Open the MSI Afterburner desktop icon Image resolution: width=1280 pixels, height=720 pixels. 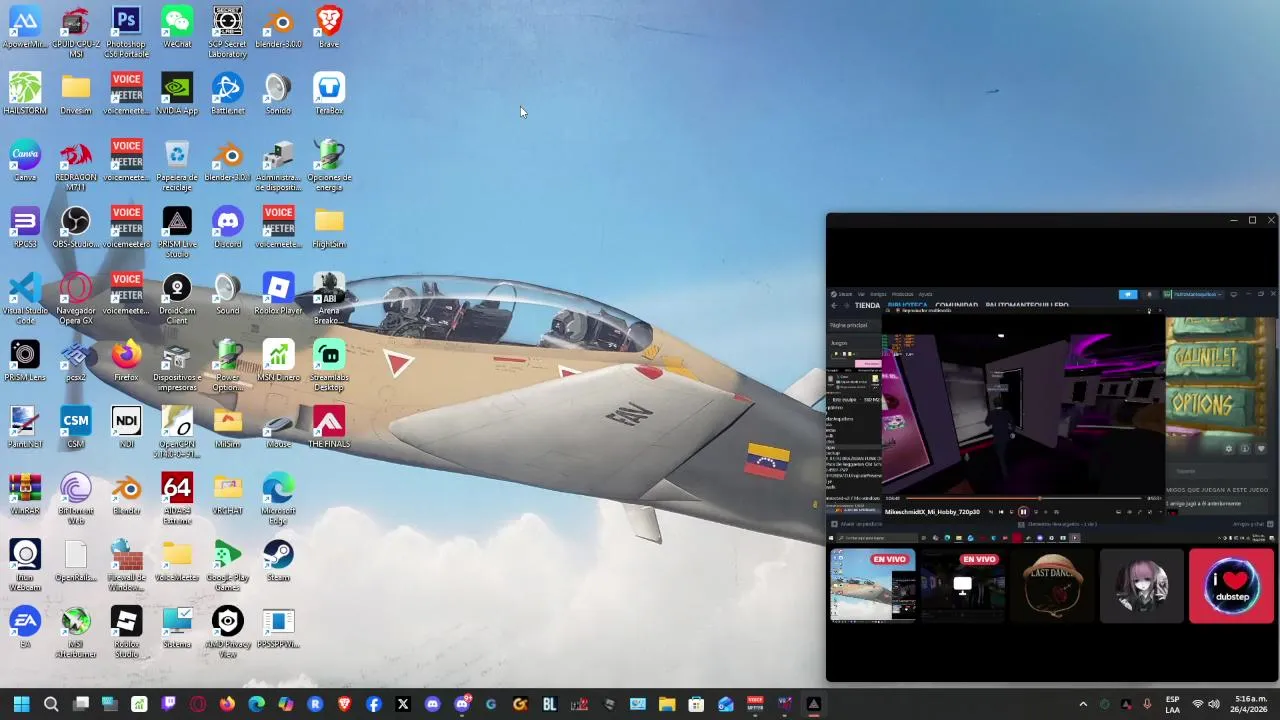click(x=76, y=633)
